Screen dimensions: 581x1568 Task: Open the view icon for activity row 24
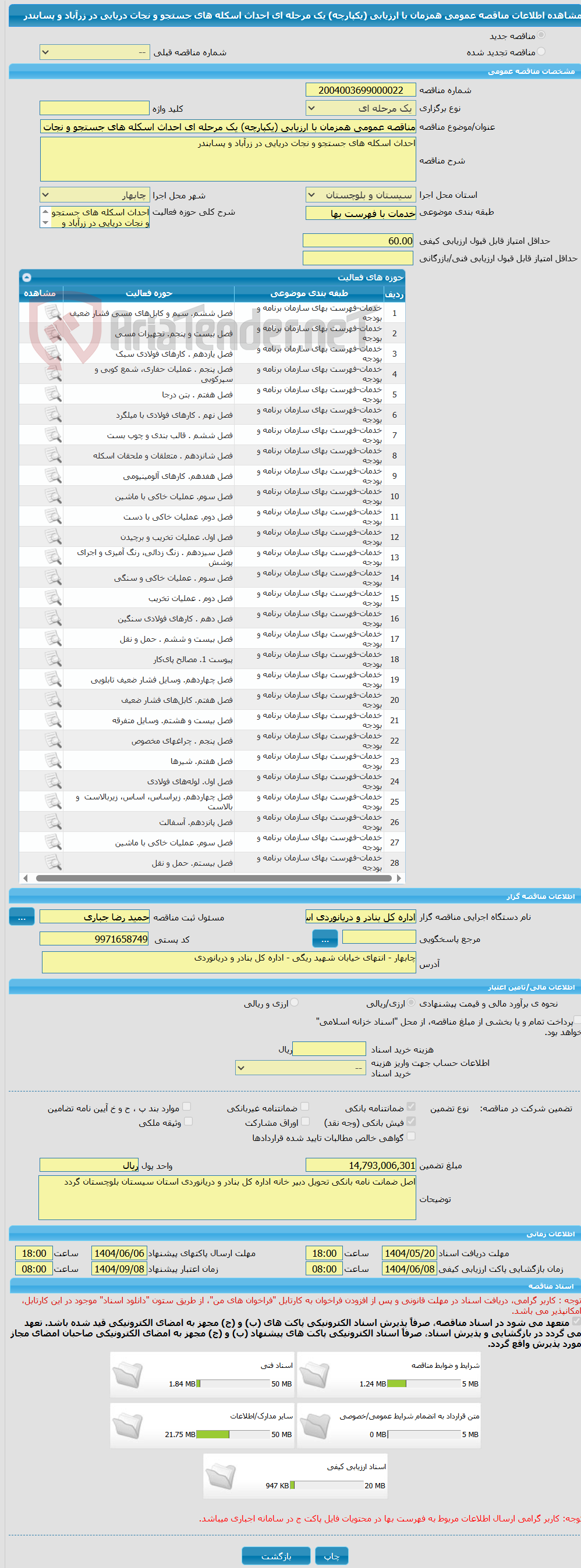(x=54, y=781)
